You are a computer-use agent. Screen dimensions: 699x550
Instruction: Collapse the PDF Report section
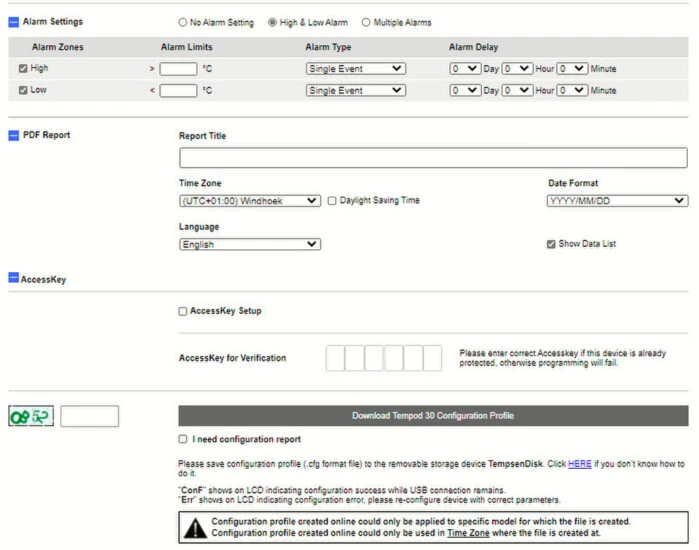pos(14,135)
